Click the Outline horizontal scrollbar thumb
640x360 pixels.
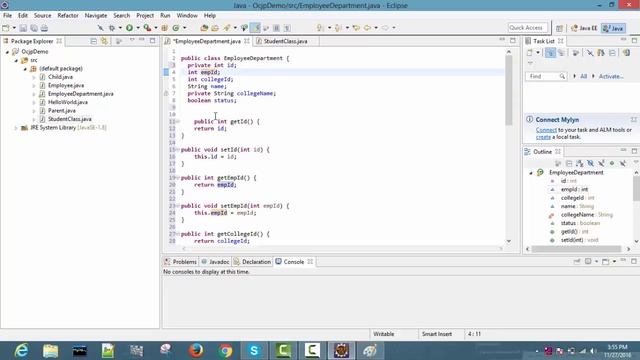click(x=576, y=249)
